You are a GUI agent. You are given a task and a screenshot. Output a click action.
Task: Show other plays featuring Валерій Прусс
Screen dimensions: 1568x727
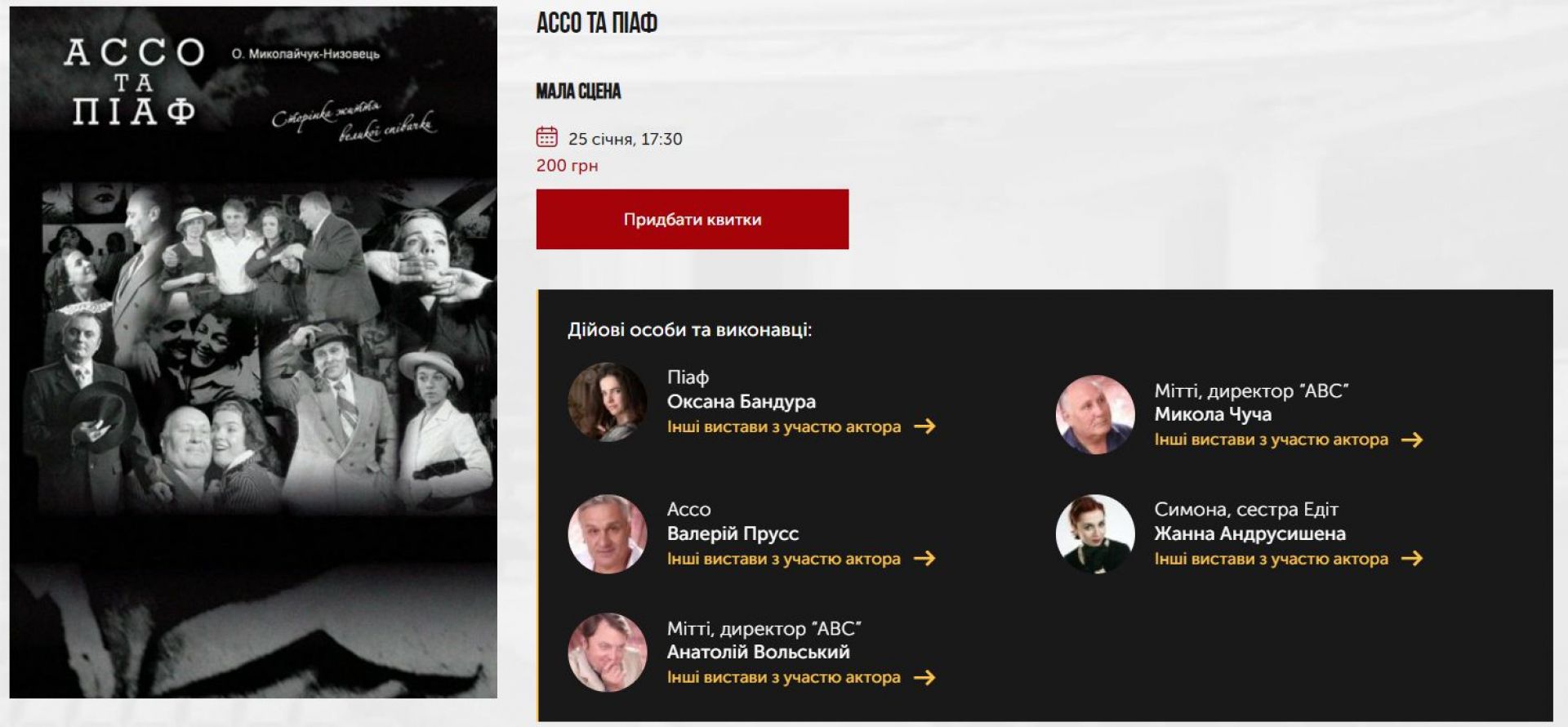(x=784, y=559)
